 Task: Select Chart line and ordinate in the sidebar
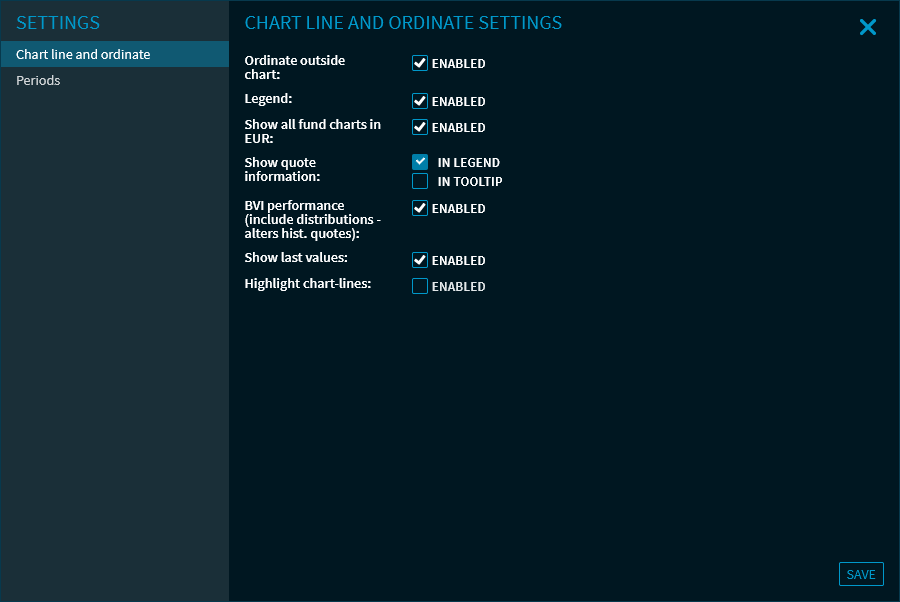(83, 54)
